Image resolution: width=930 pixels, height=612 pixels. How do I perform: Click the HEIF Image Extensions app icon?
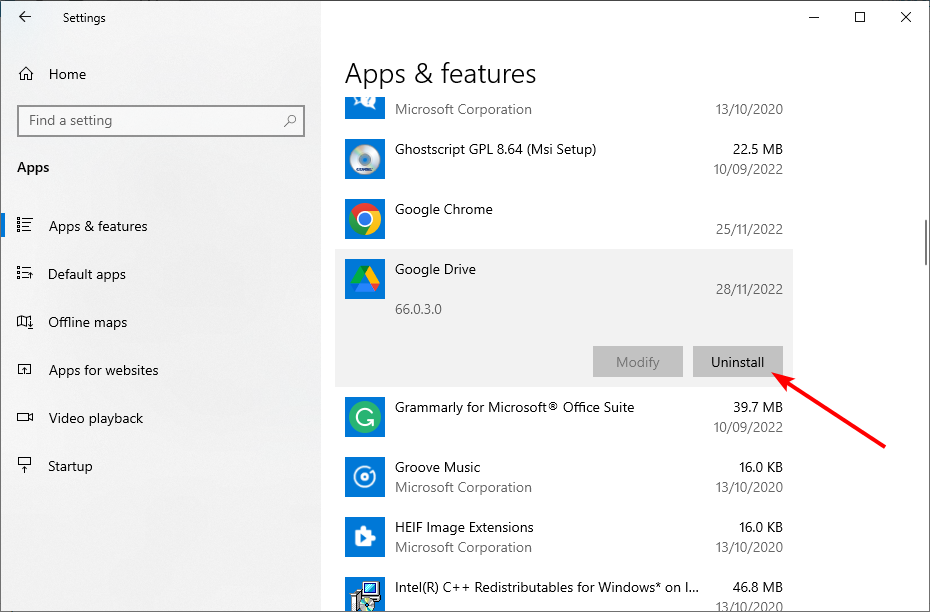tap(365, 537)
